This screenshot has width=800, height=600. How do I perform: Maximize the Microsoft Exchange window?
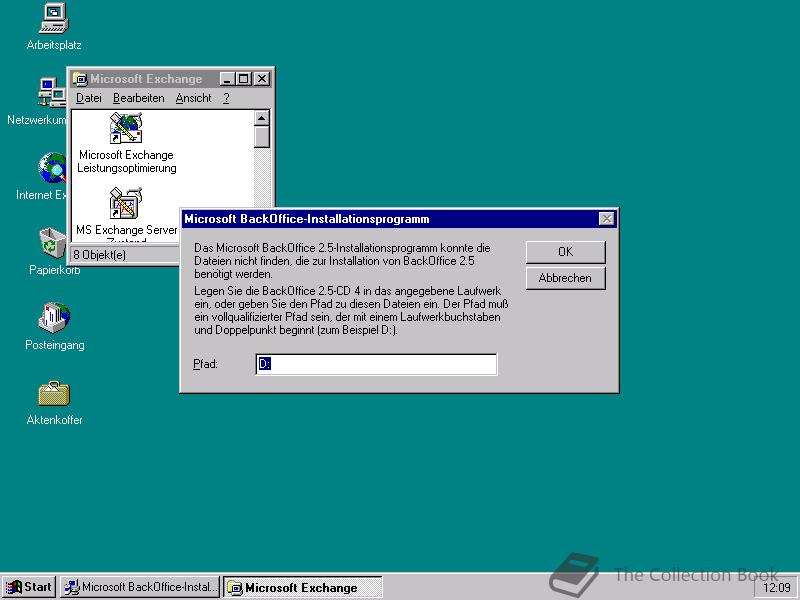pos(243,79)
